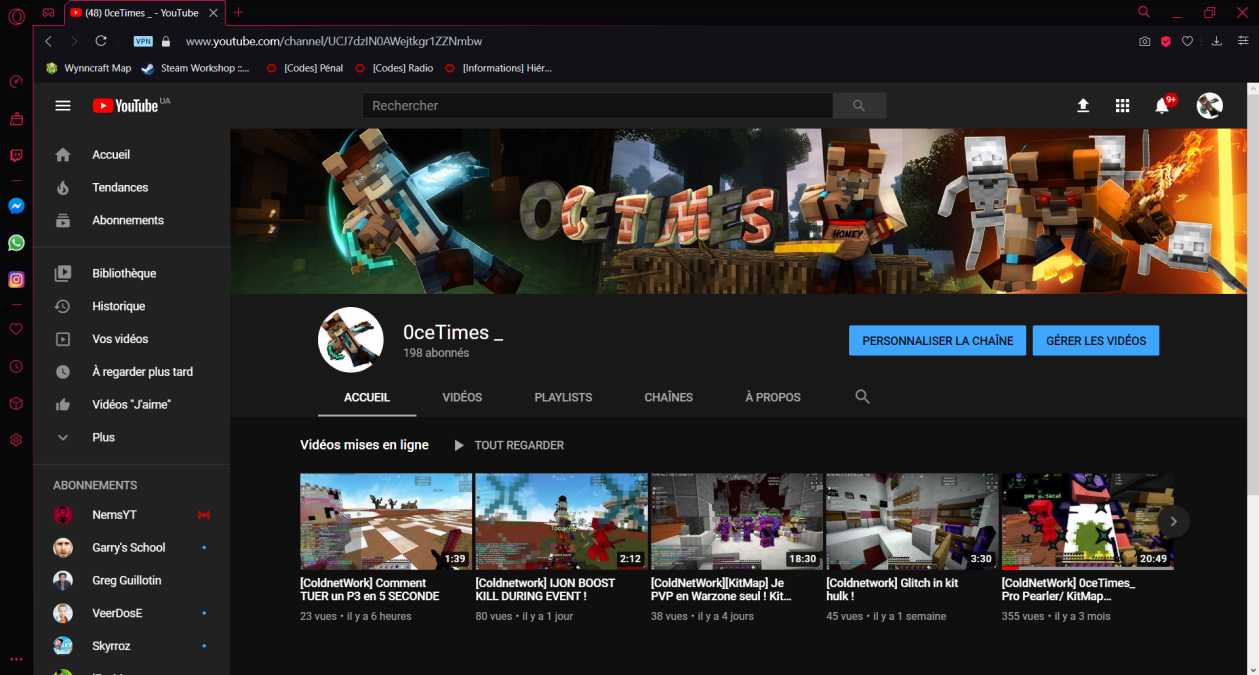Open IJON BOOST KILL video title
1259x675 pixels.
tap(545, 589)
